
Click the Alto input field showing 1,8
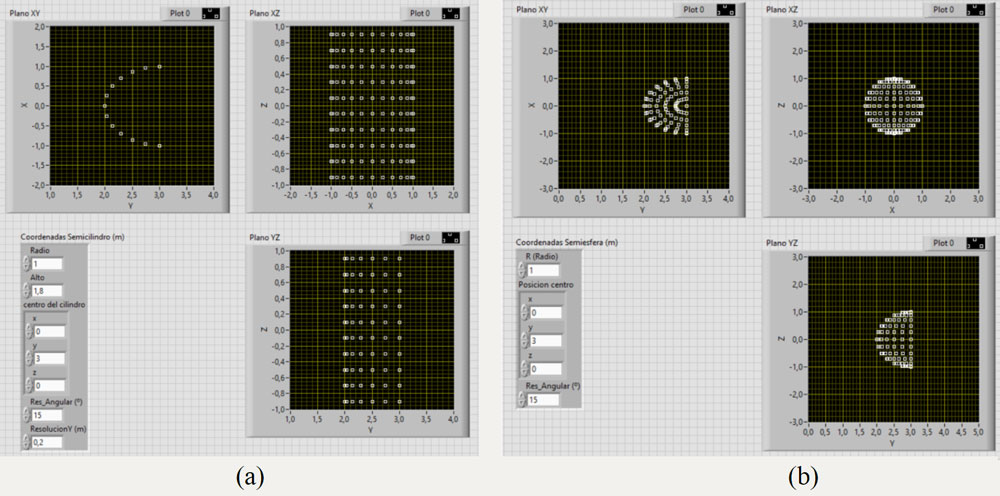[47, 290]
